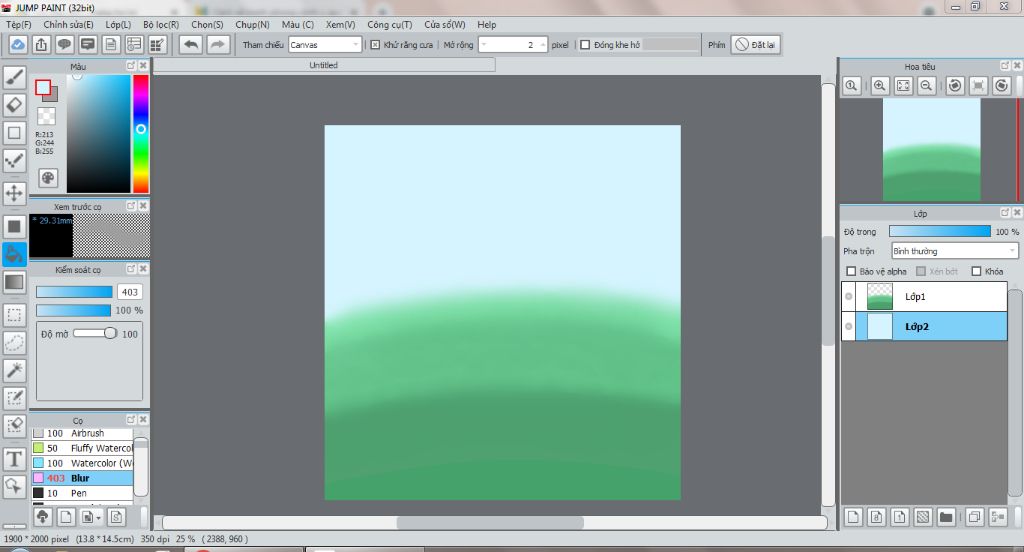The height and width of the screenshot is (552, 1024).
Task: Select the Move tool
Action: click(x=14, y=193)
